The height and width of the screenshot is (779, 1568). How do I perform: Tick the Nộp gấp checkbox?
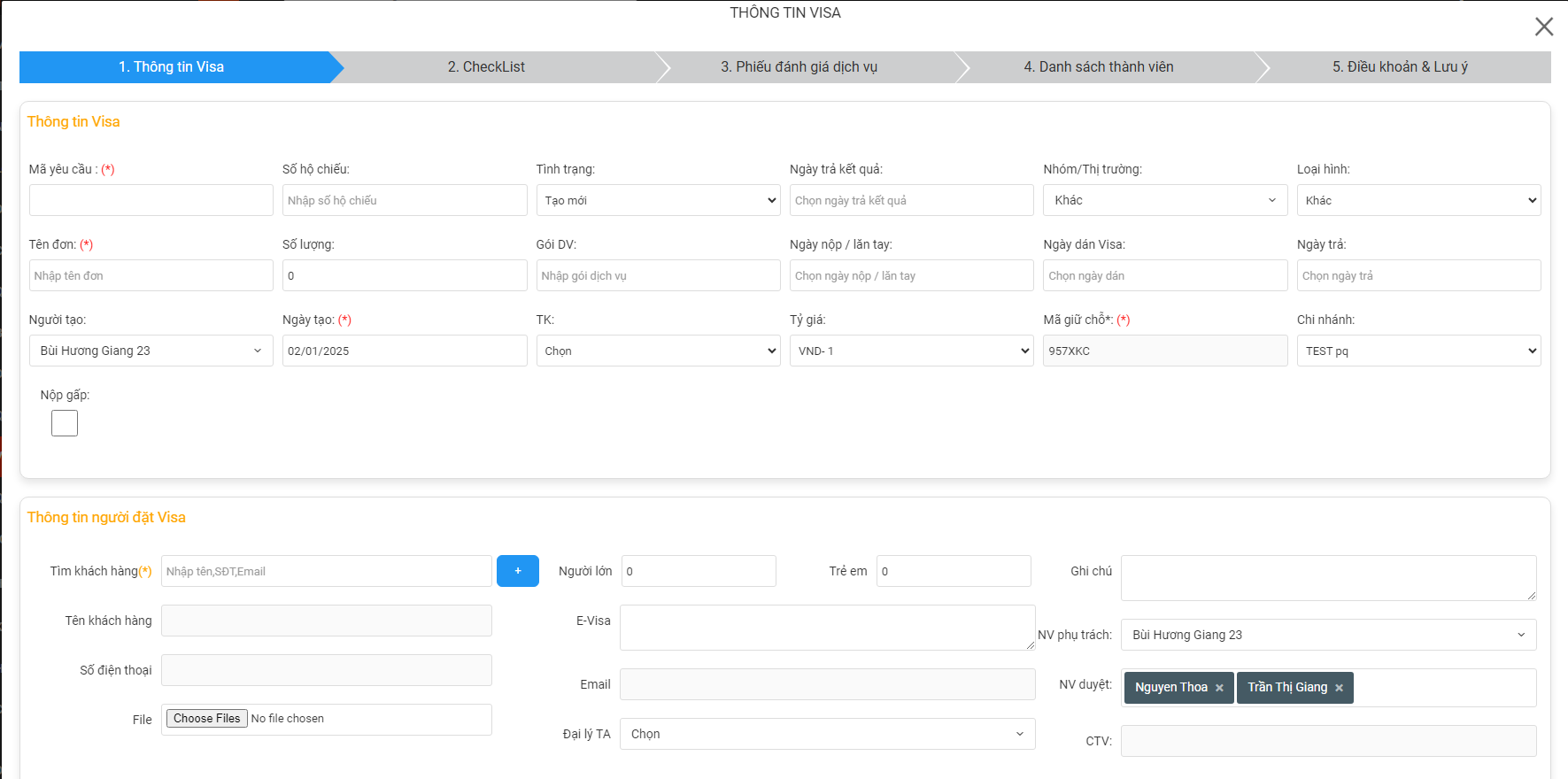click(x=65, y=423)
